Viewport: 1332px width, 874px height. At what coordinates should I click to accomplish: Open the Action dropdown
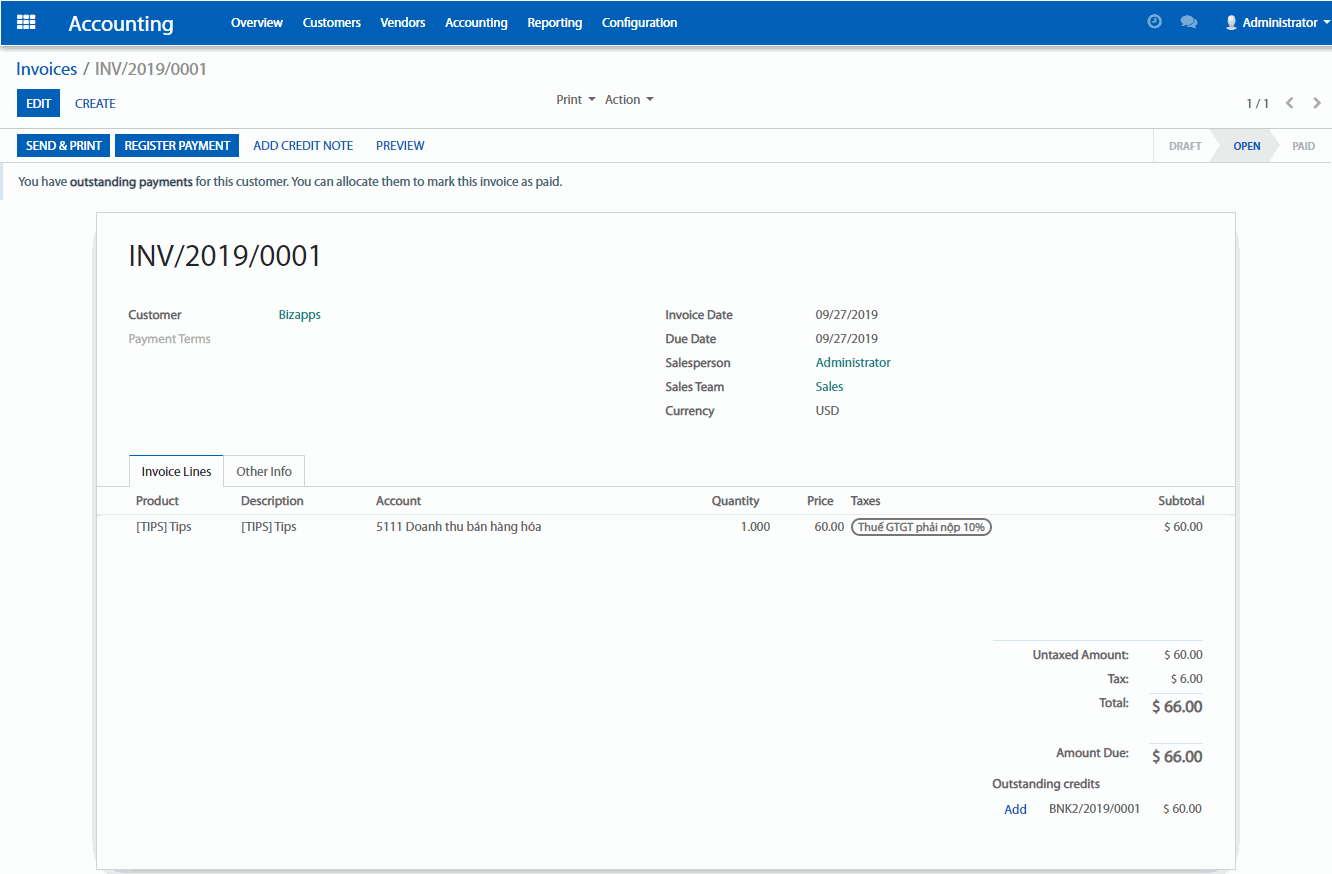[x=628, y=100]
